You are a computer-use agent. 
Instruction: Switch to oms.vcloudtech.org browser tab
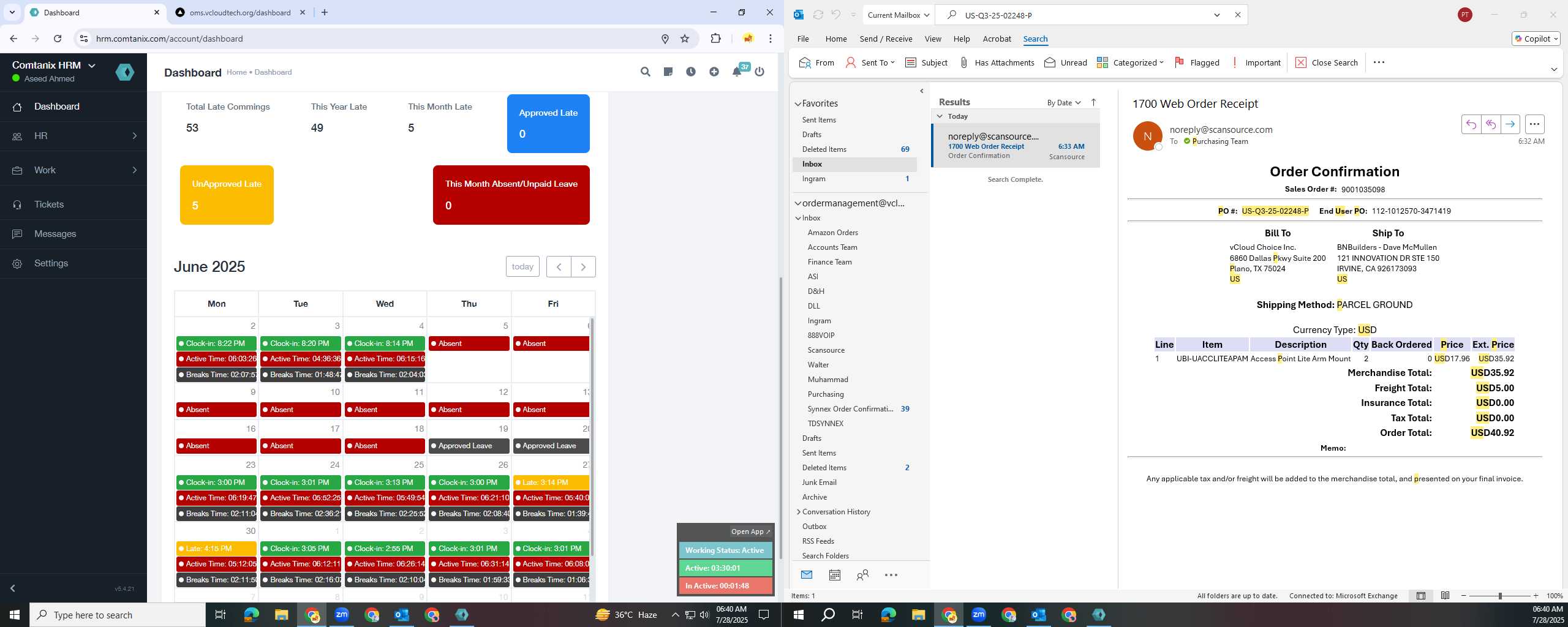point(239,12)
